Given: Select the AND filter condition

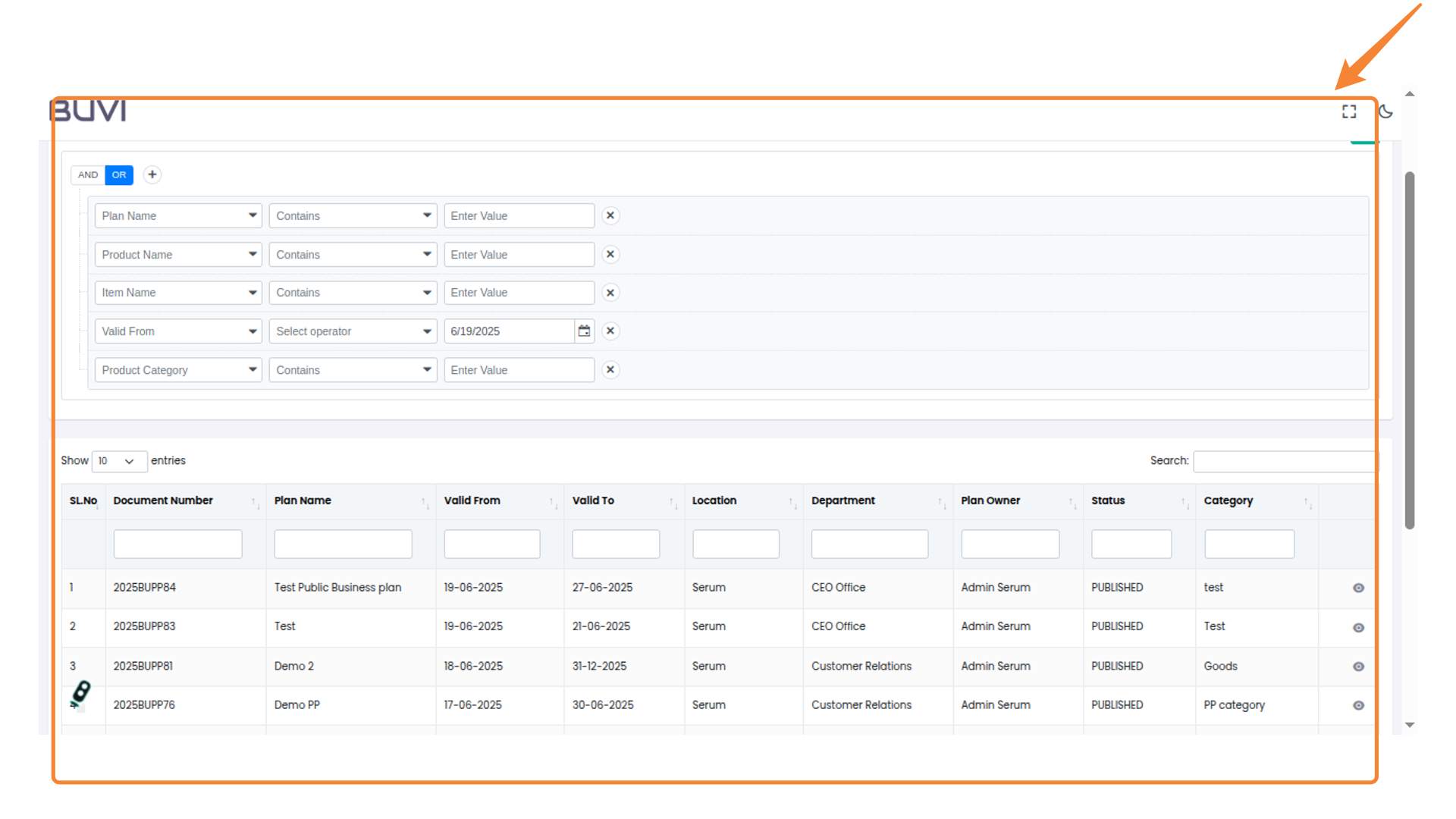Looking at the screenshot, I should pos(88,174).
